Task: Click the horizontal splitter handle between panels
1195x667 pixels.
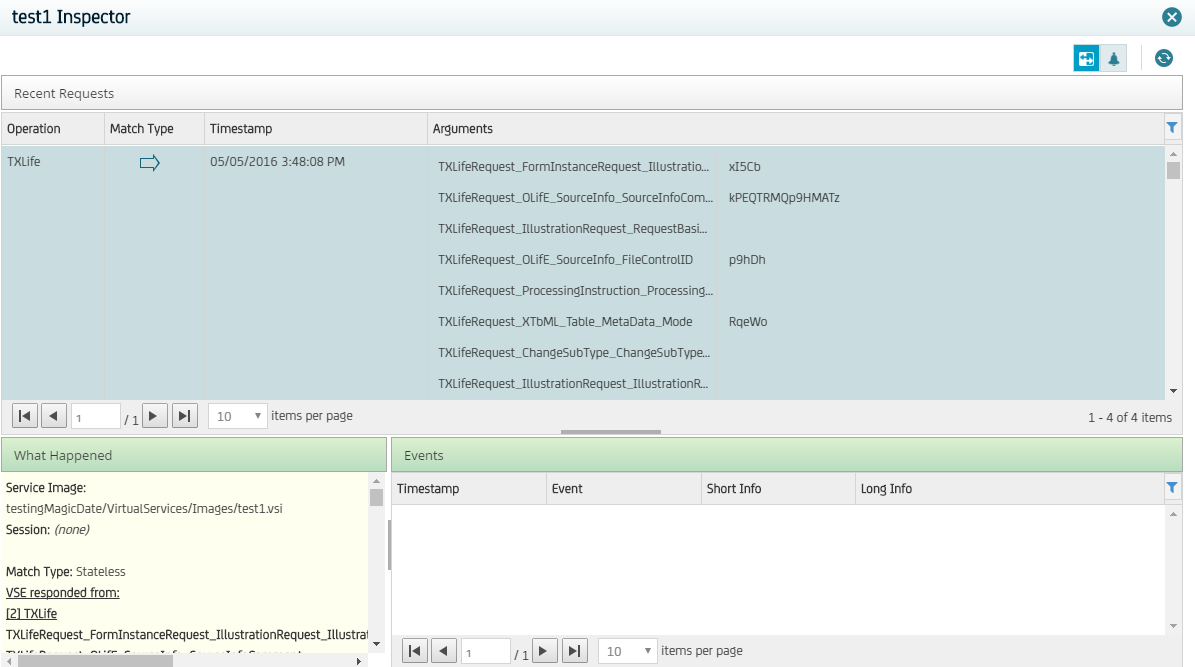Action: [x=611, y=432]
